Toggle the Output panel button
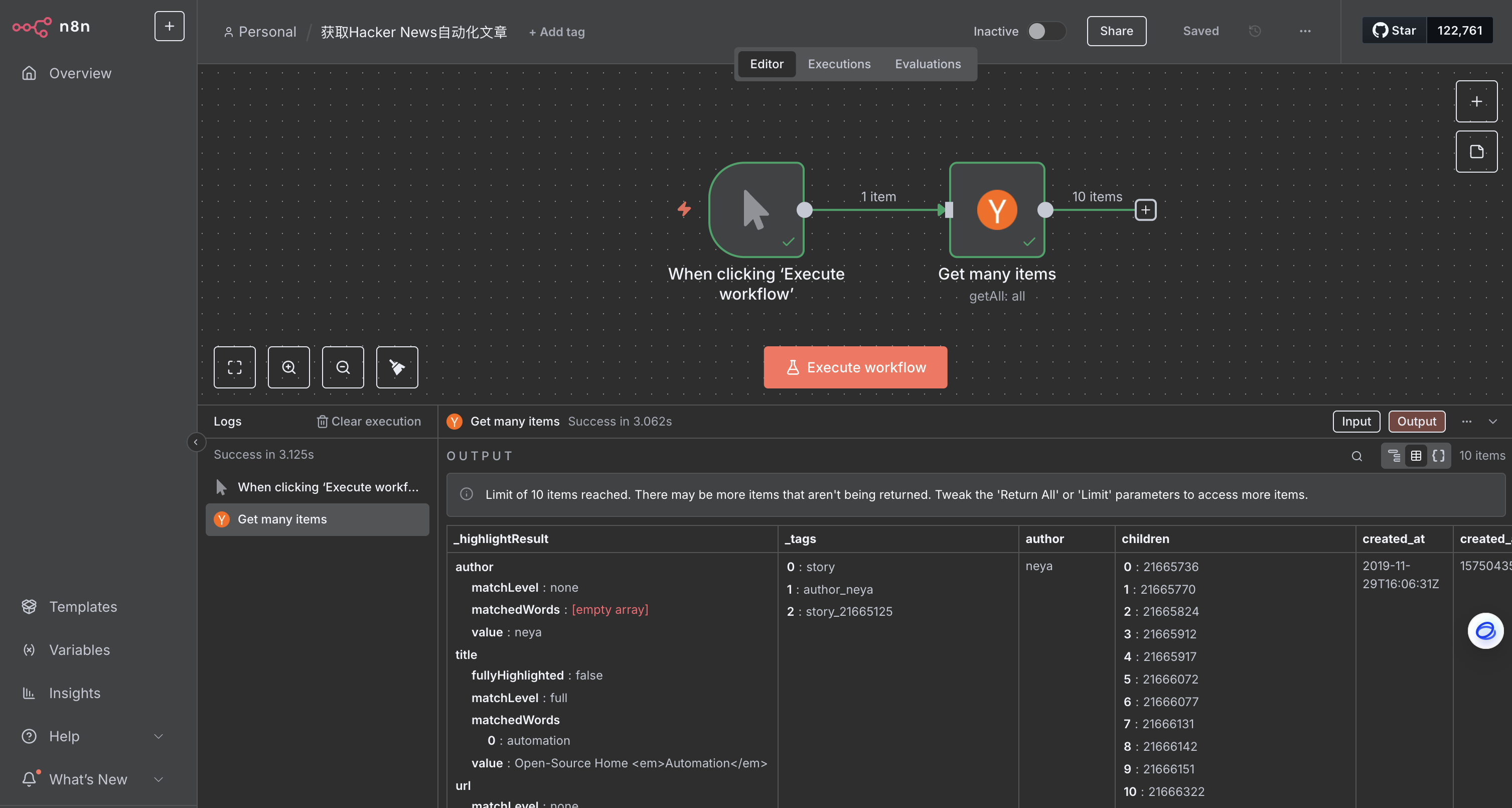1512x808 pixels. click(1416, 422)
